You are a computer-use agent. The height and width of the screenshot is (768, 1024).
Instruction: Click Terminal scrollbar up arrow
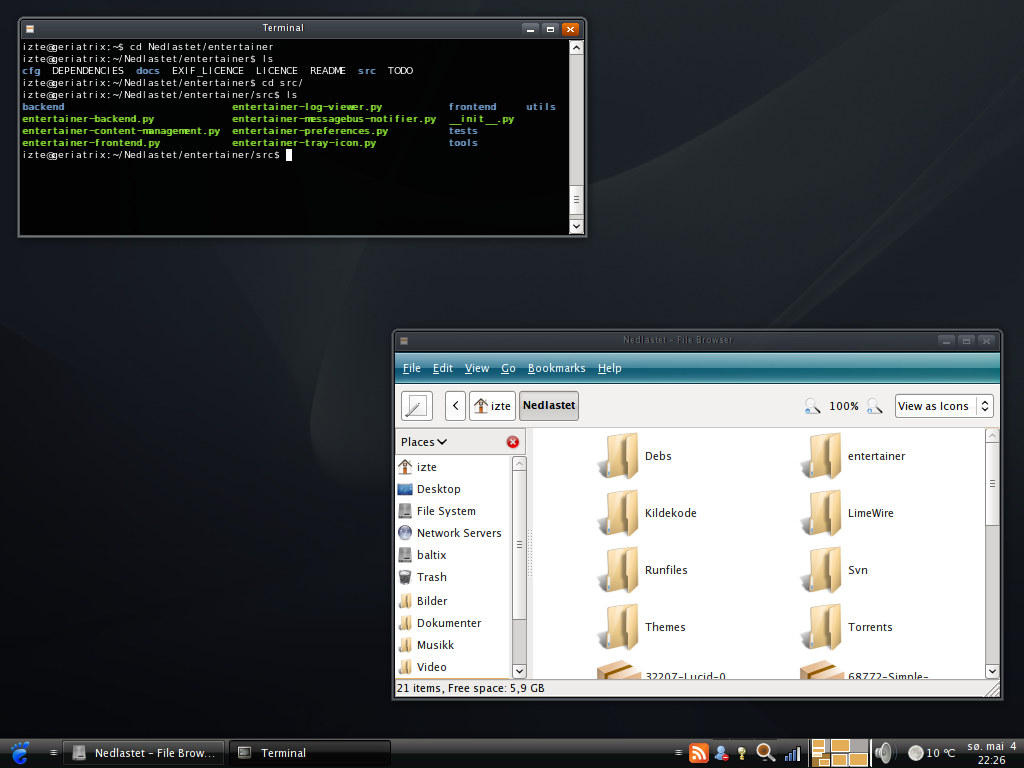(576, 47)
